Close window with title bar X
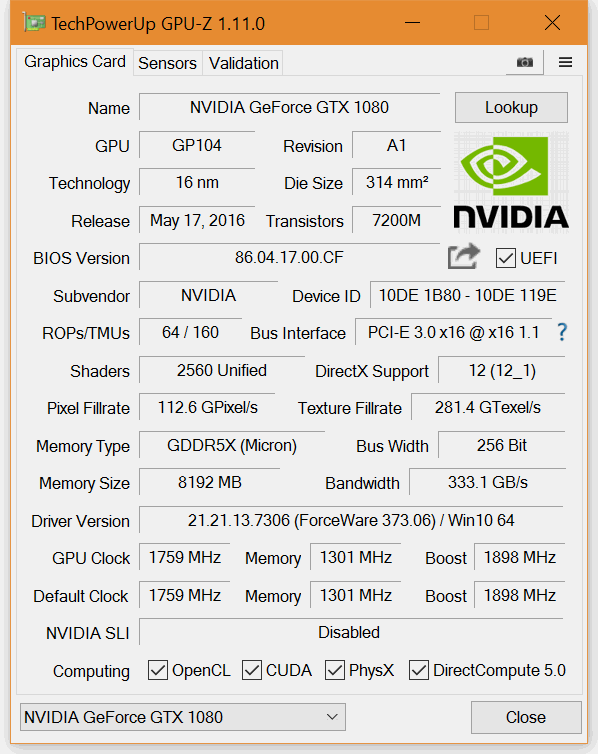 552,23
